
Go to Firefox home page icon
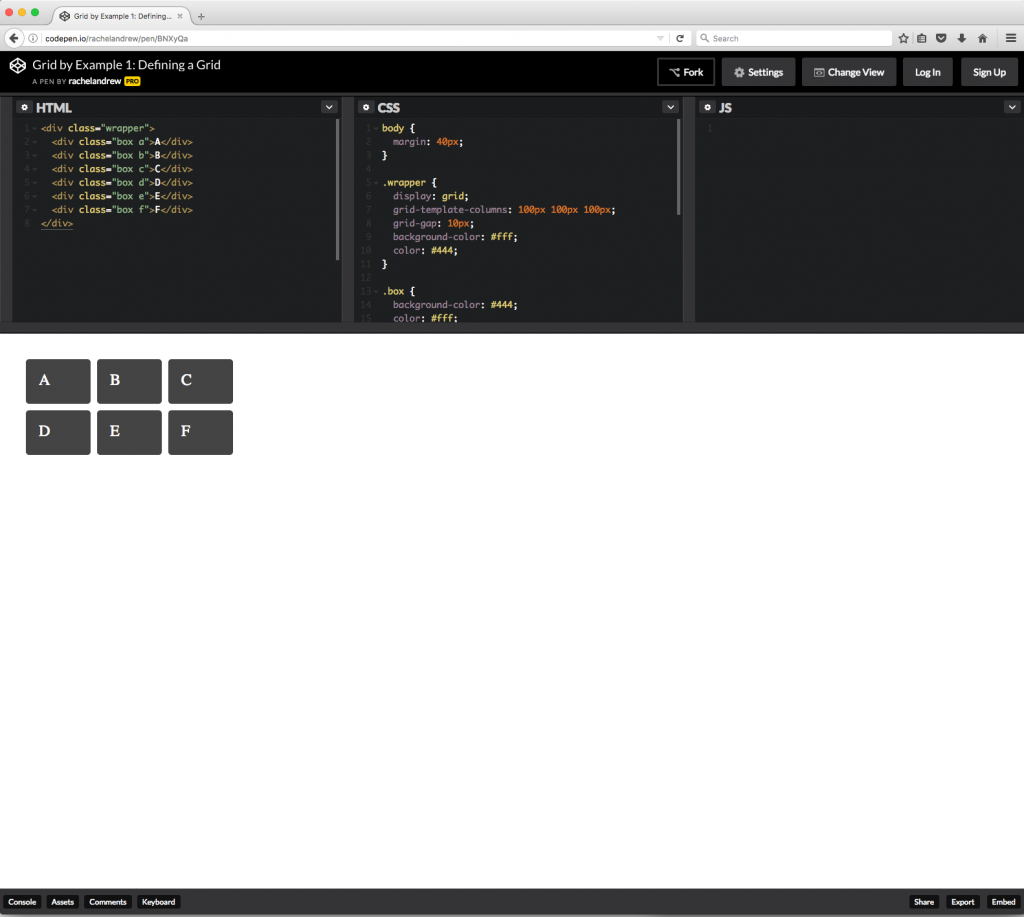tap(982, 38)
